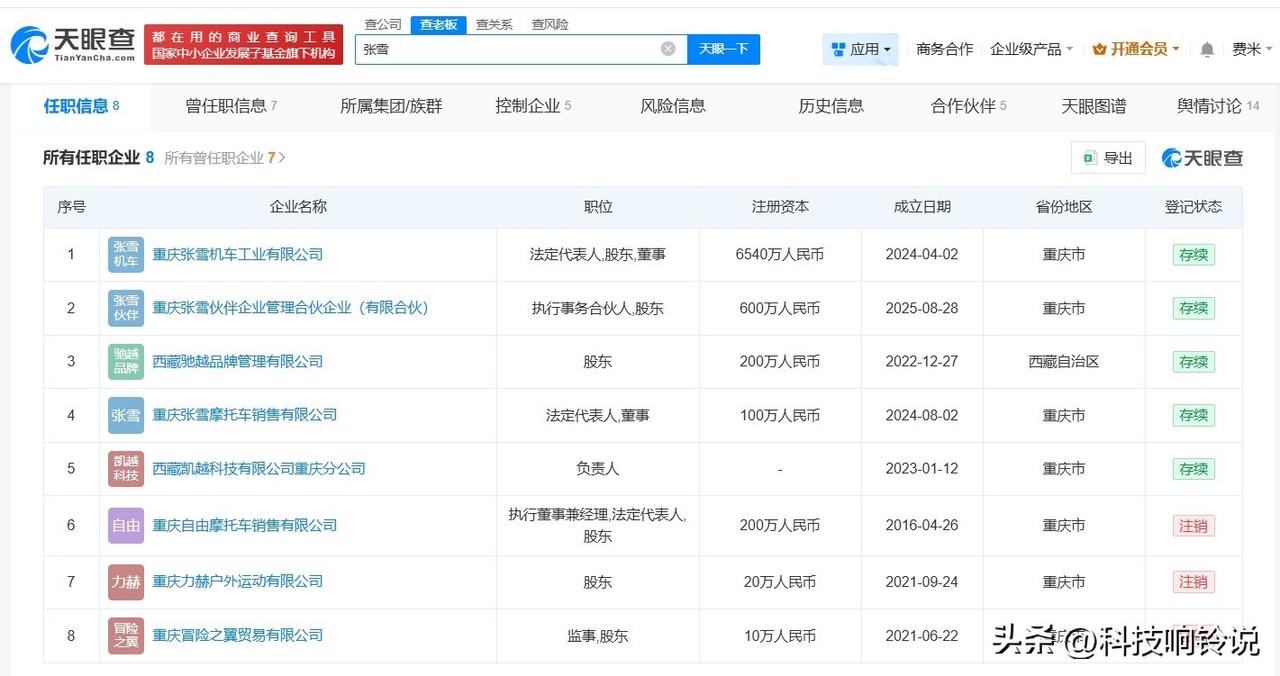Click the export spreadsheet icon next to 导出
This screenshot has height=676, width=1280.
(1091, 157)
